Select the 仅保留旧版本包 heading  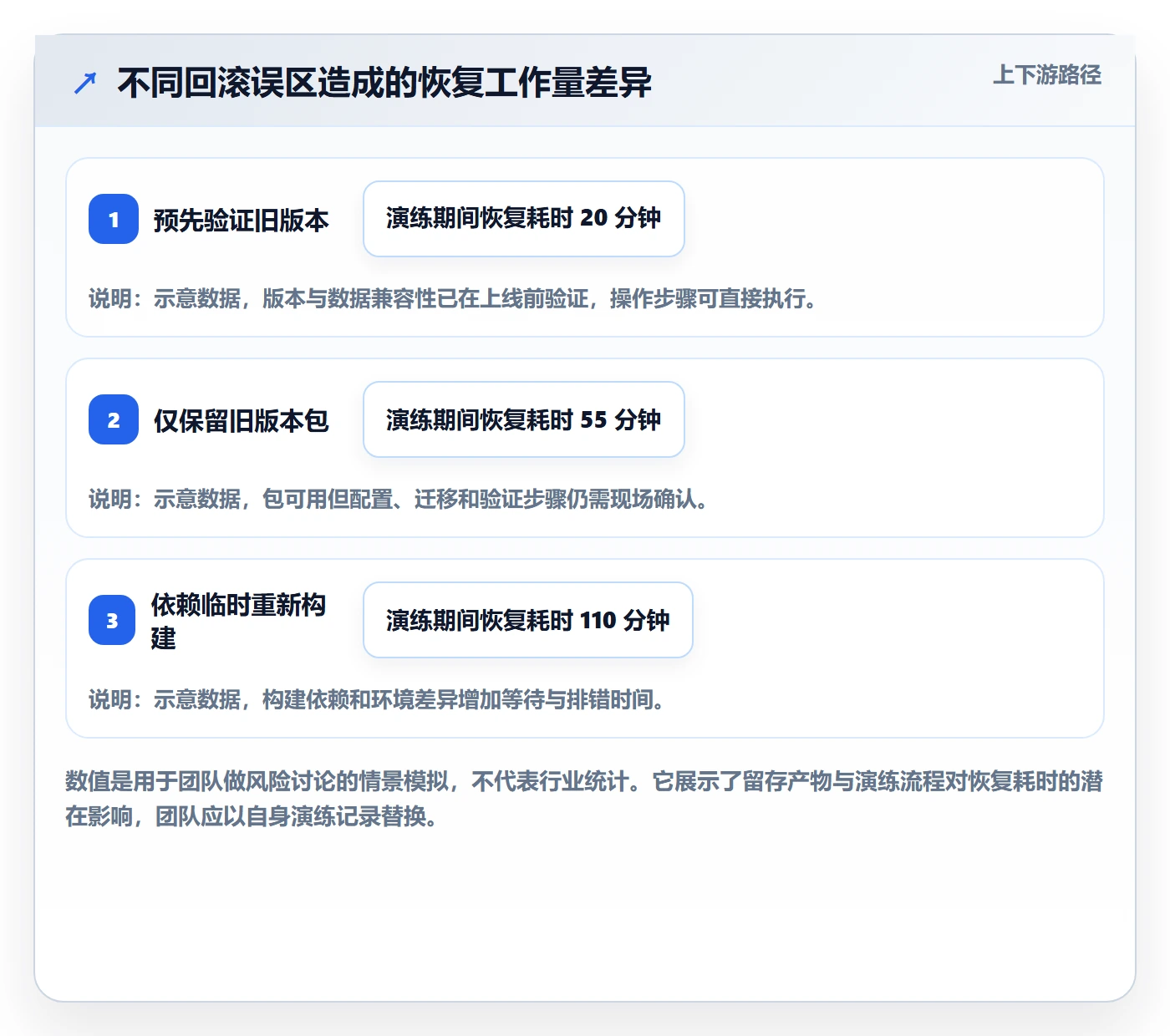(242, 420)
